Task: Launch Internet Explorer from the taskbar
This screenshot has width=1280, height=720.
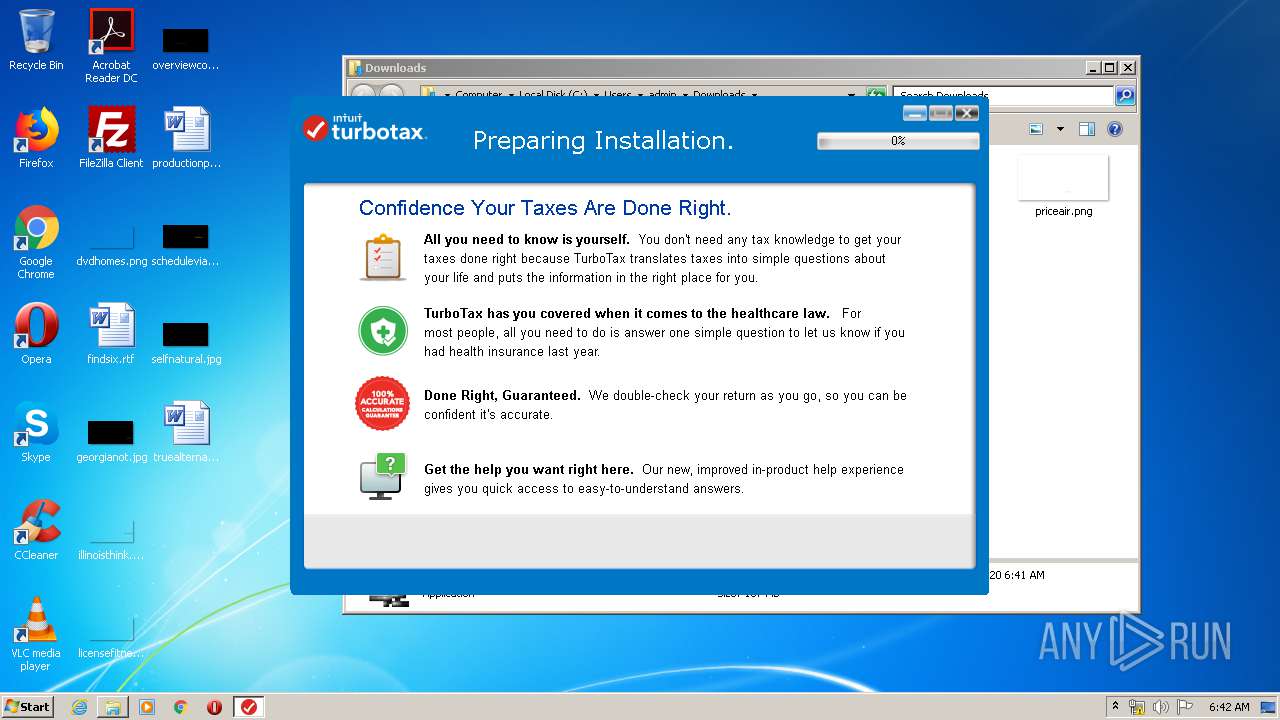Action: pyautogui.click(x=79, y=707)
